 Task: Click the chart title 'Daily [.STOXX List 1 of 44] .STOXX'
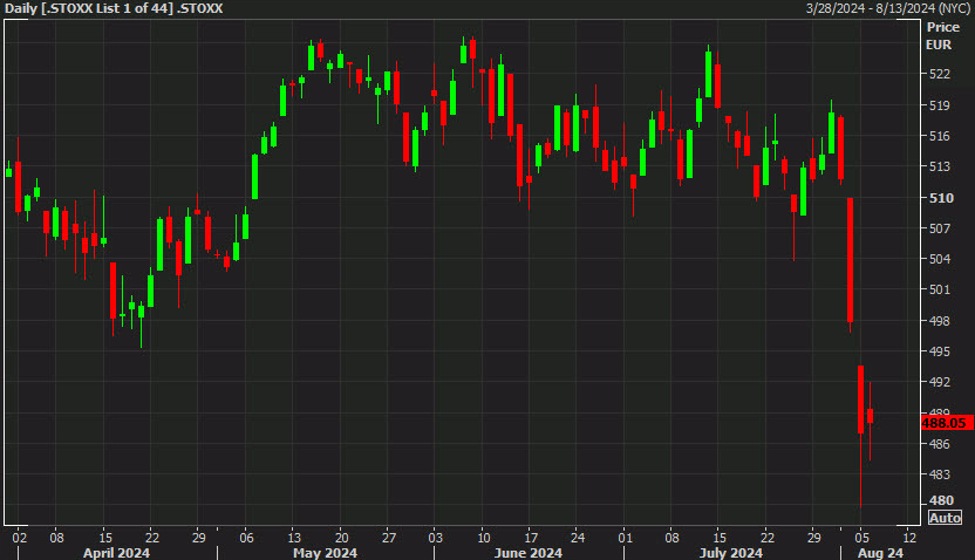tap(113, 9)
